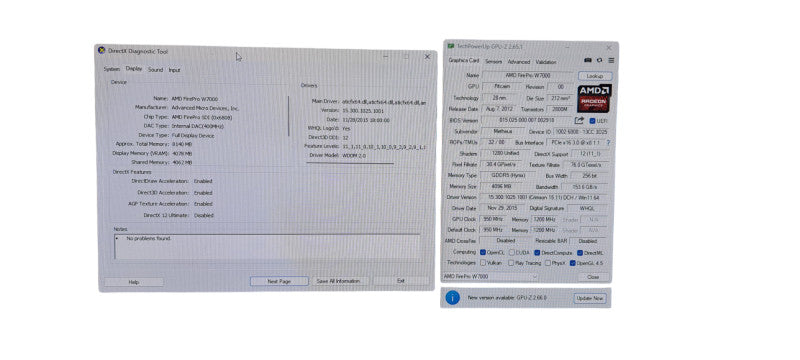
Task: Click the AMD Radeon Graphics logo
Action: (x=594, y=98)
